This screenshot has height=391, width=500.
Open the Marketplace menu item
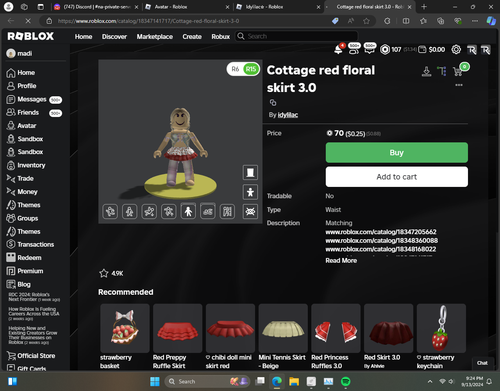[155, 36]
